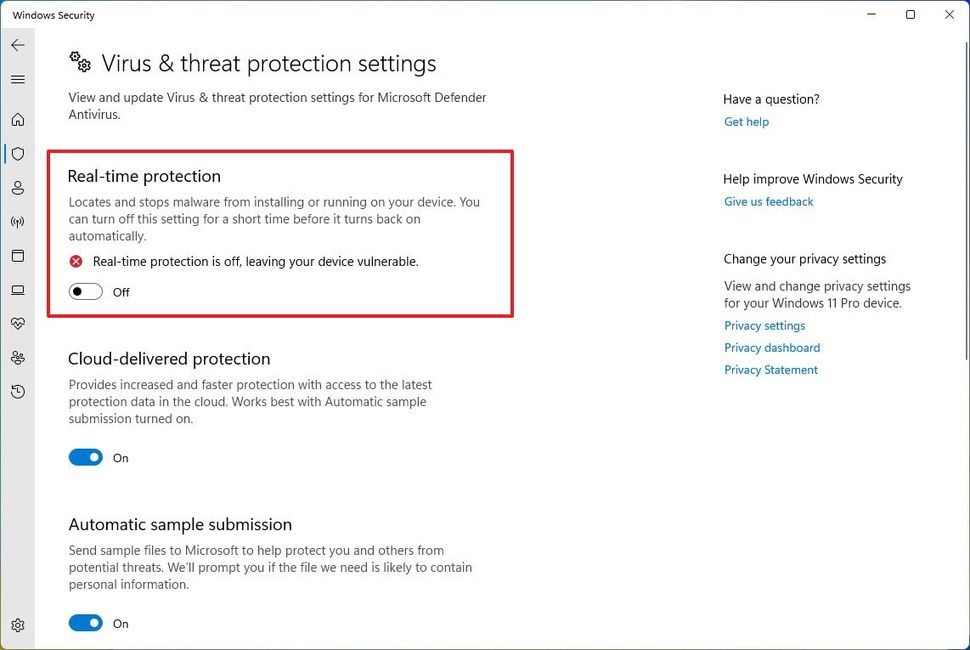Open the Home section in the sidebar
The image size is (970, 650).
pos(18,119)
